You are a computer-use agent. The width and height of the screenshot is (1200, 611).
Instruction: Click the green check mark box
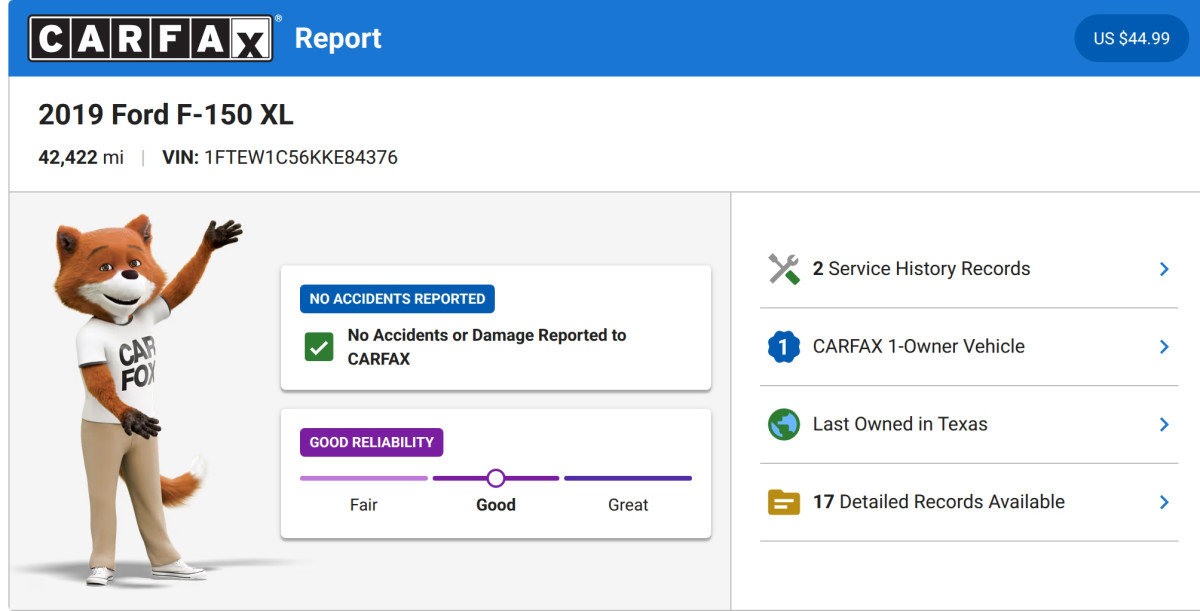coord(319,347)
